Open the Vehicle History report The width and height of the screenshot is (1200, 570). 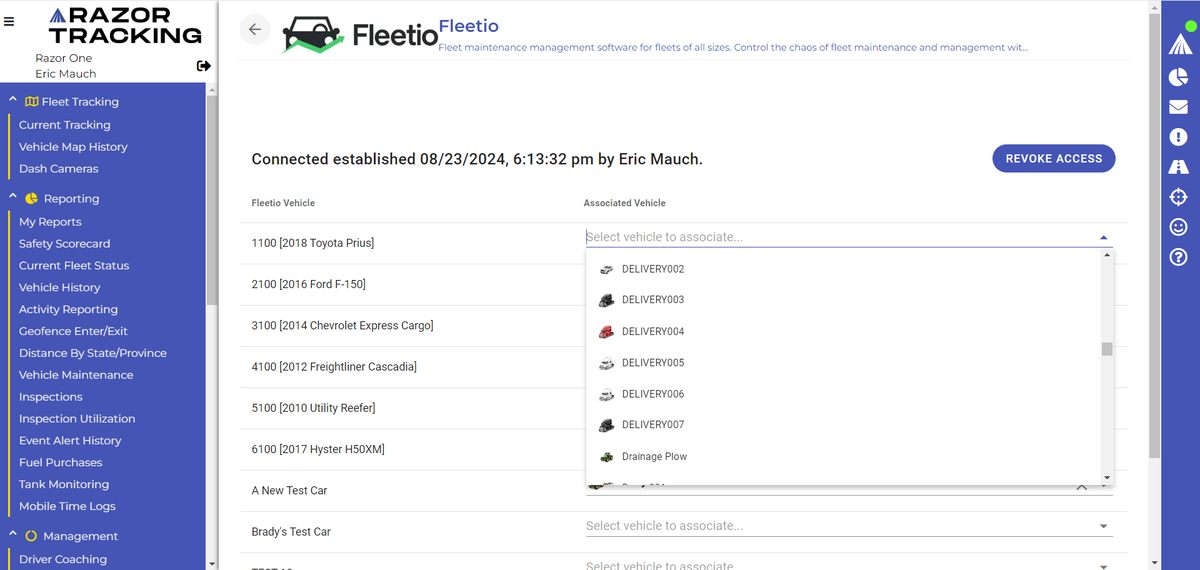coord(60,288)
